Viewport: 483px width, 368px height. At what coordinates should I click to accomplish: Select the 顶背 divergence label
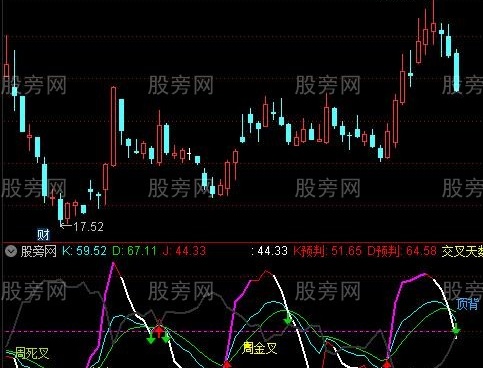coord(468,304)
